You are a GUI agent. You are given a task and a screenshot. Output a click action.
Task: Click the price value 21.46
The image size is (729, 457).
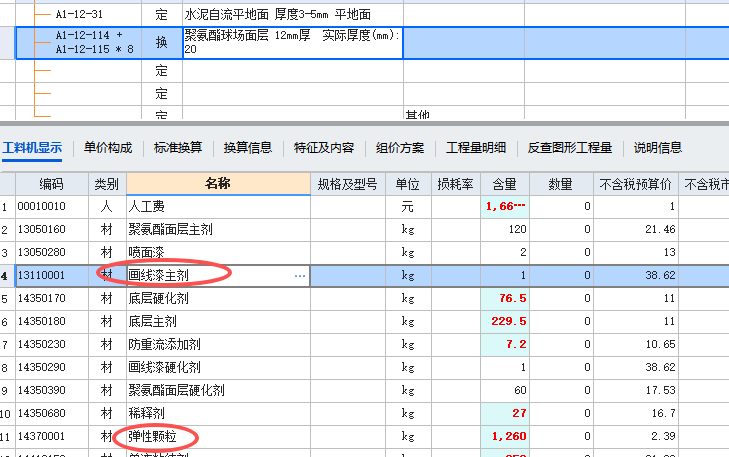tap(660, 229)
